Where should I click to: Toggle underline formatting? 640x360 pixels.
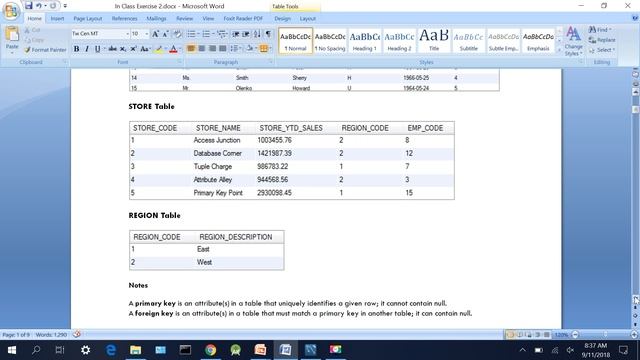pyautogui.click(x=97, y=49)
